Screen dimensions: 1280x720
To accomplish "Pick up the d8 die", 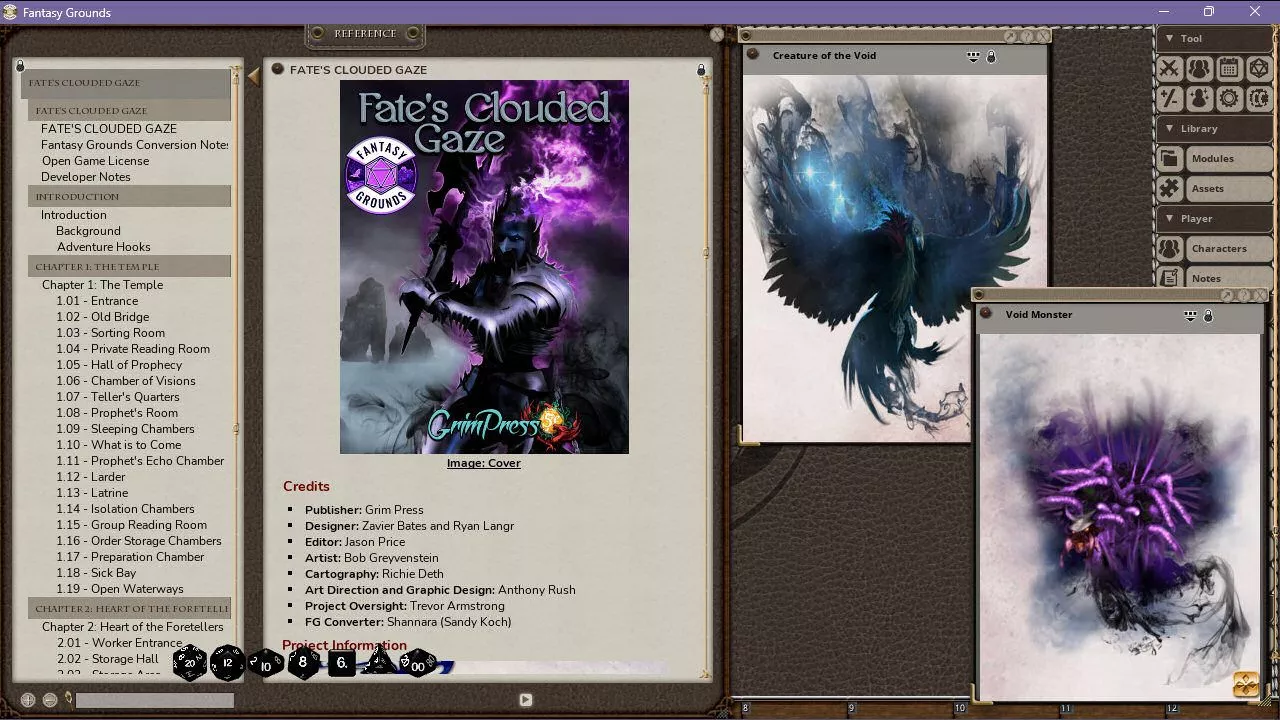I will click(303, 662).
